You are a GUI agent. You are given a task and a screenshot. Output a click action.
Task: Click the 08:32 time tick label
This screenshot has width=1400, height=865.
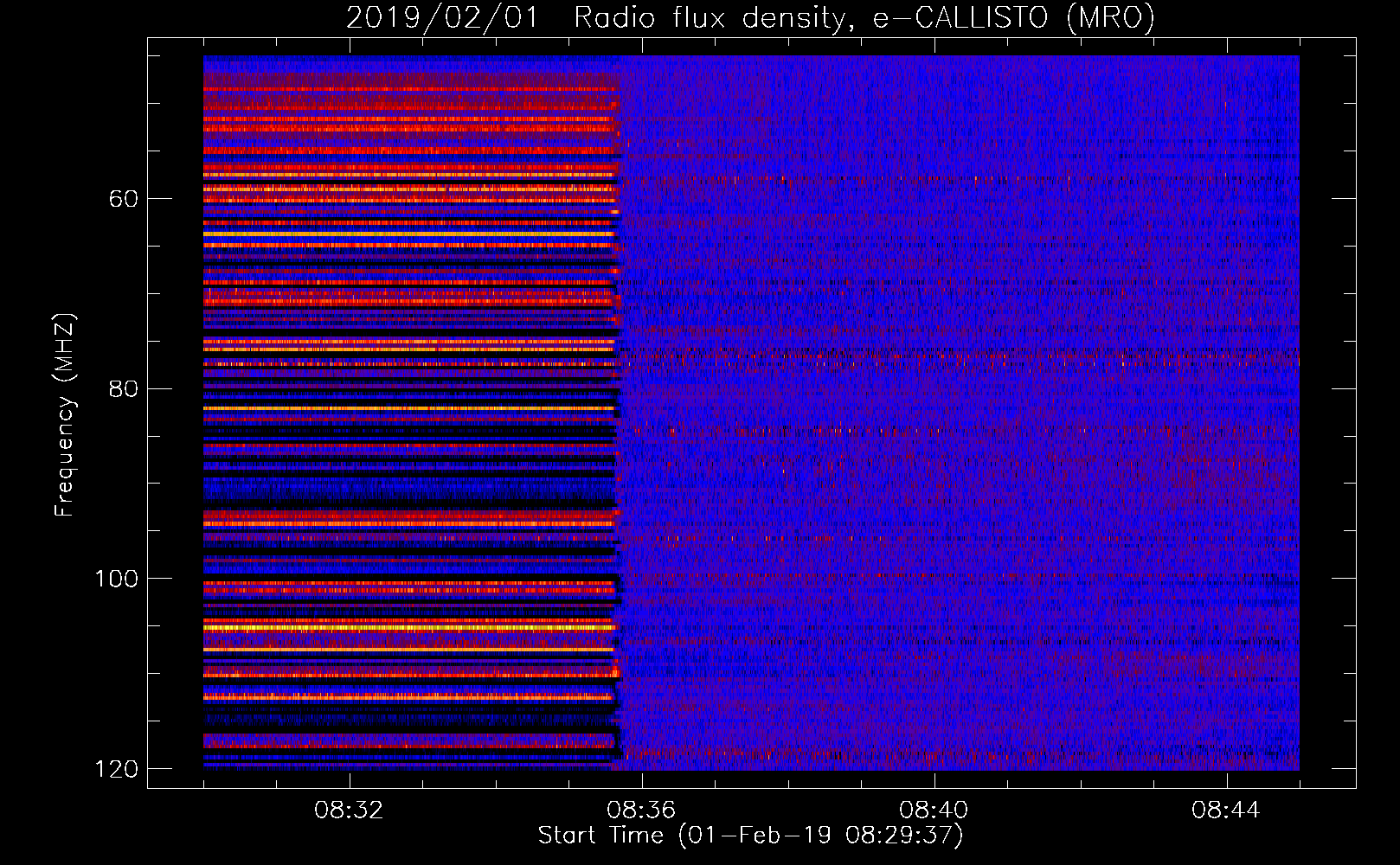click(x=349, y=811)
